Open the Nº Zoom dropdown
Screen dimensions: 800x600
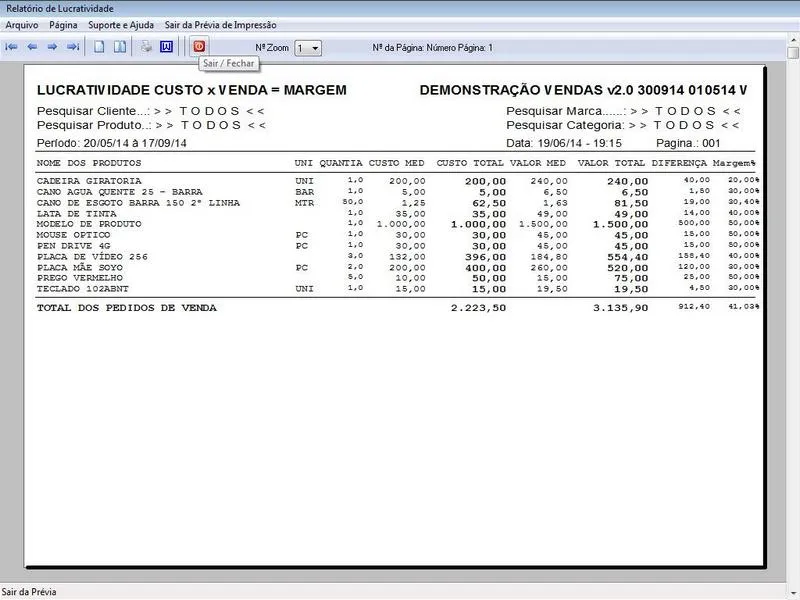[x=315, y=48]
